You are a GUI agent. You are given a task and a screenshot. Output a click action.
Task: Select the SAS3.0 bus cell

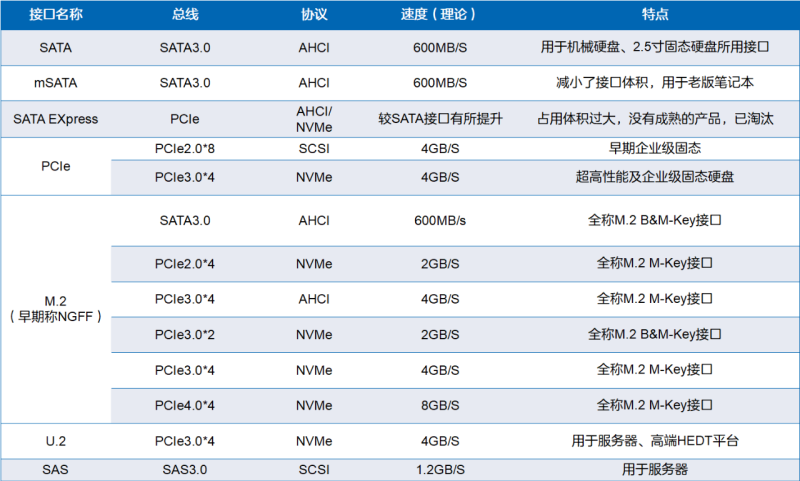pyautogui.click(x=186, y=469)
